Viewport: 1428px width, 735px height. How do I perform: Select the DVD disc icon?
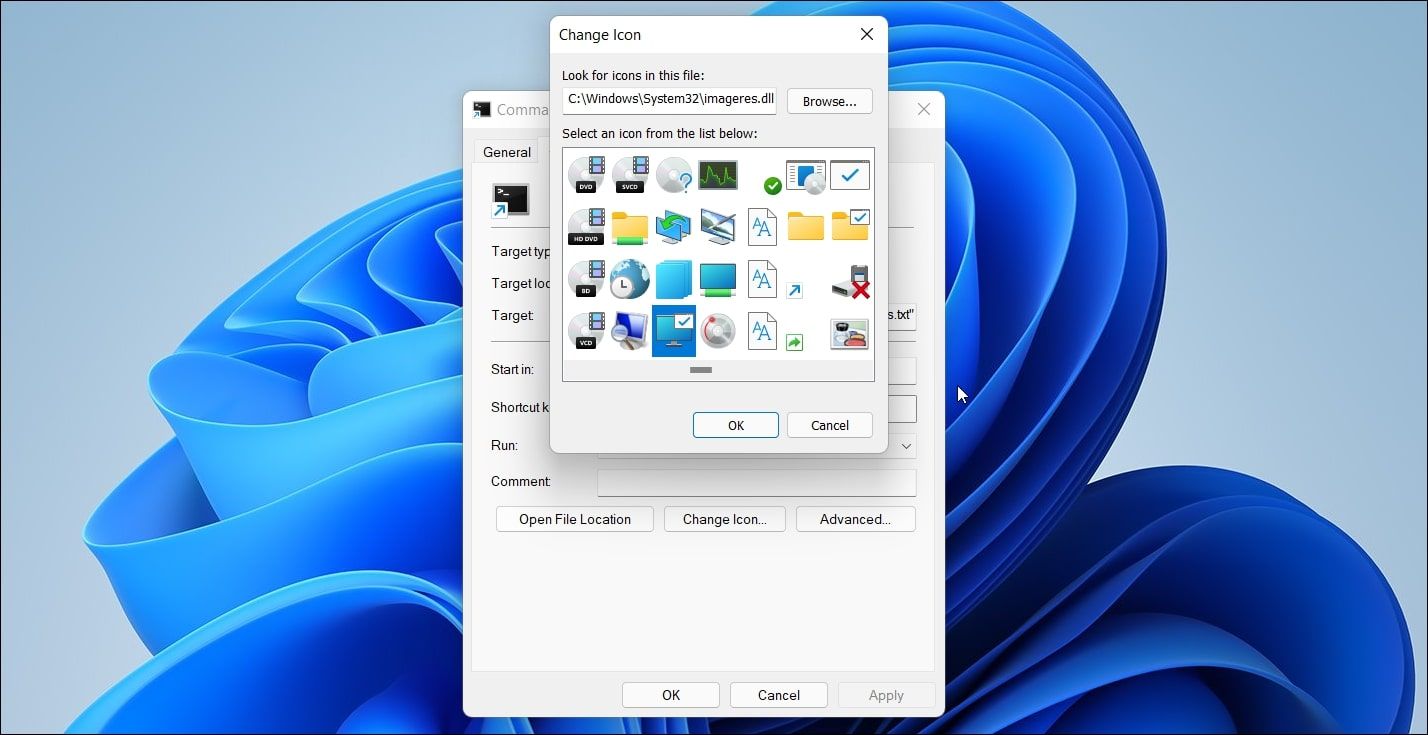coord(587,175)
